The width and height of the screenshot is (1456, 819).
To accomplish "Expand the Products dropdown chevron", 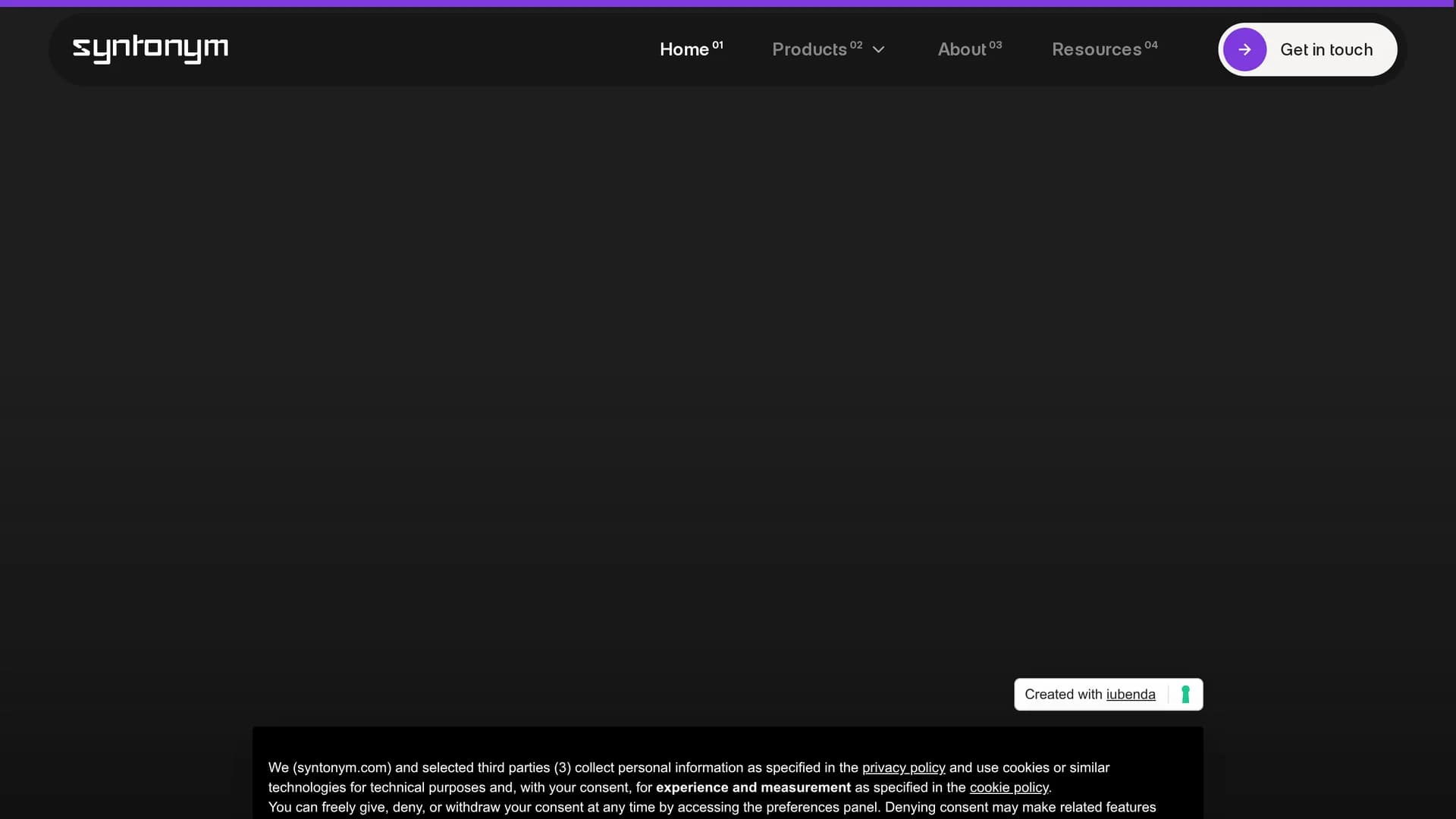I will tap(878, 50).
